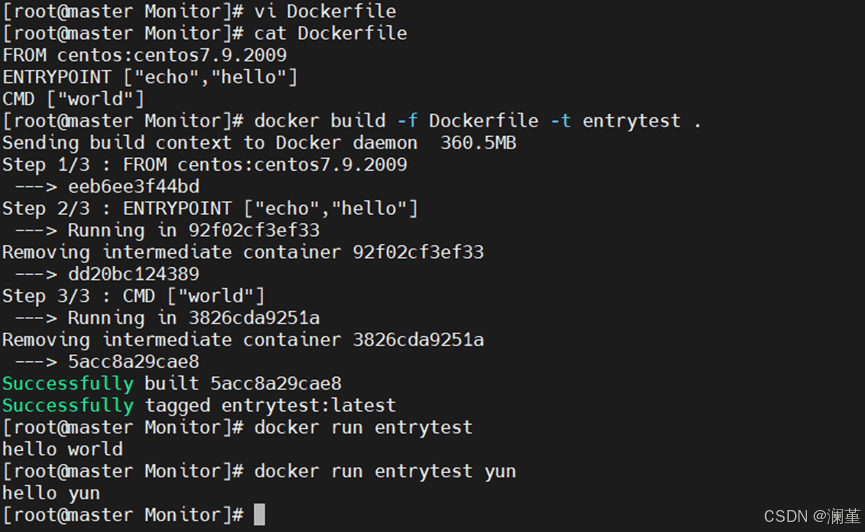Image resolution: width=865 pixels, height=532 pixels.
Task: Click 'FROM centos:centos7.9.2009' Dockerfile line
Action: [x=145, y=55]
